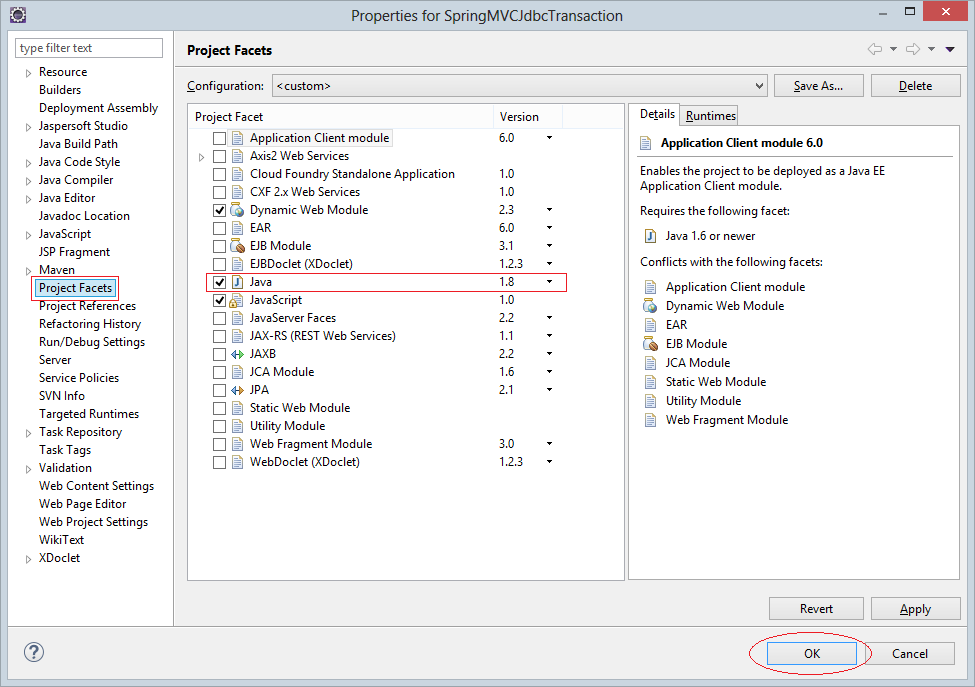Click the Eclipse window icon in title bar
The width and height of the screenshot is (975, 687).
(x=18, y=15)
